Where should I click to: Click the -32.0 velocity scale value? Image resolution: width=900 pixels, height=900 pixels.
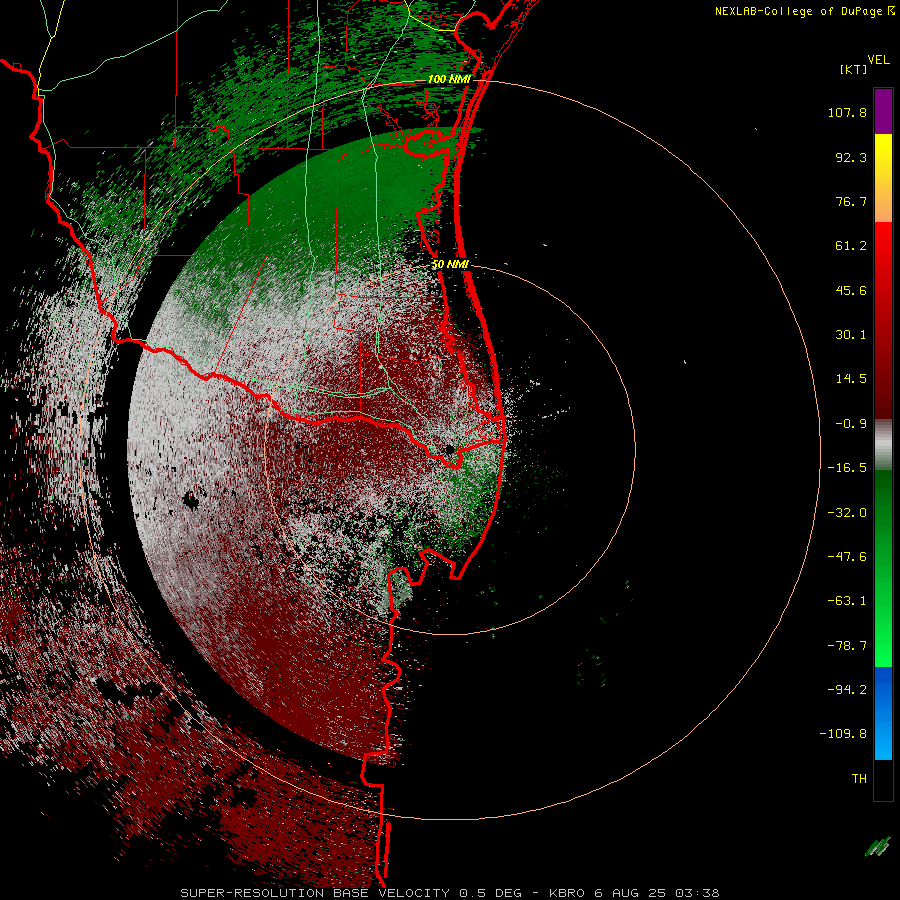pyautogui.click(x=847, y=513)
